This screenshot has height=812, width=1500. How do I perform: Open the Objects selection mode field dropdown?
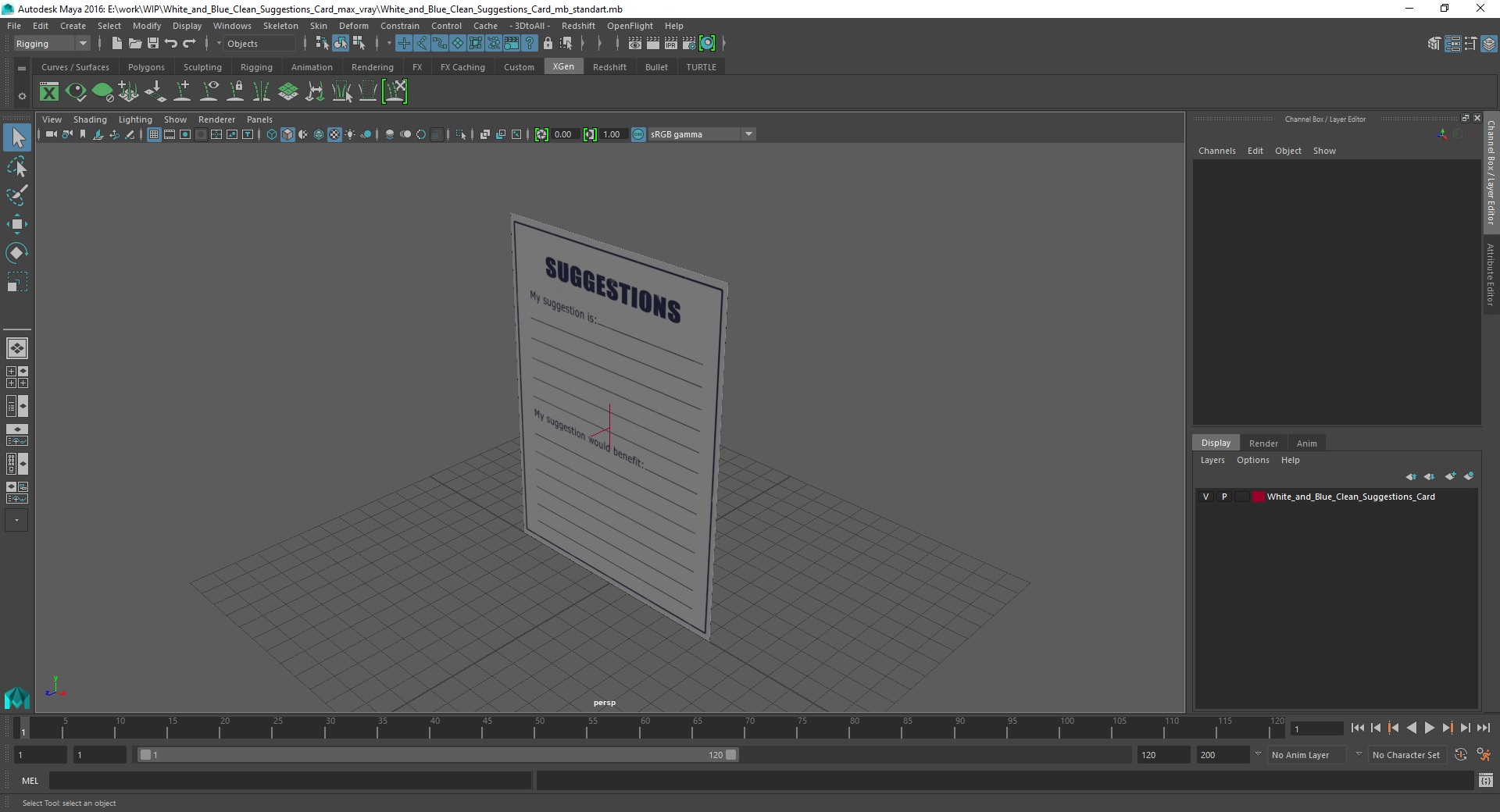point(259,44)
